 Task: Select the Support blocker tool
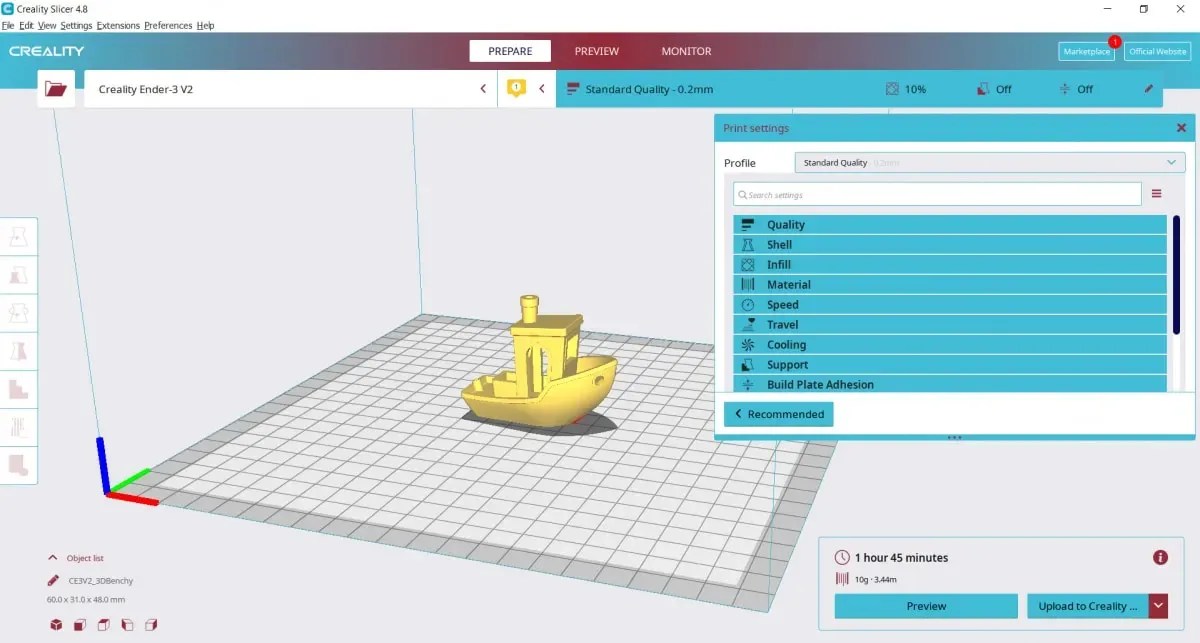20,427
